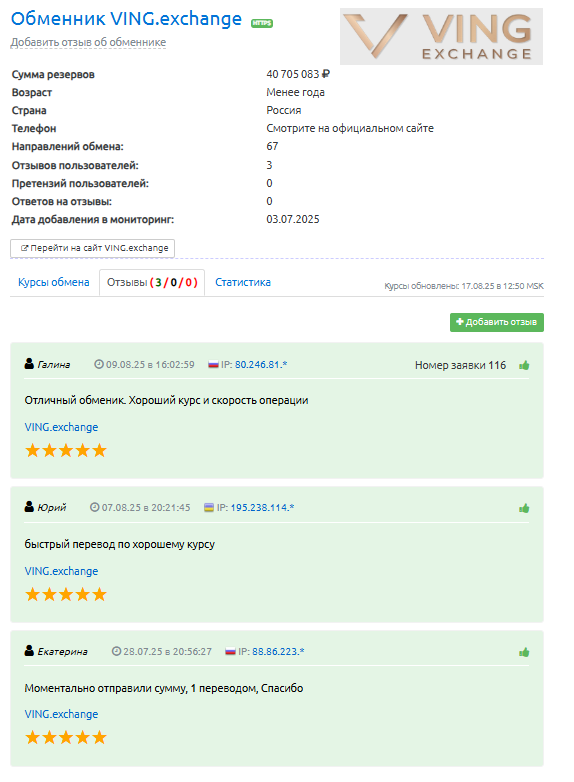Image resolution: width=574 pixels, height=782 pixels.
Task: Click VING.exchange link in Юрий's review
Action: [x=61, y=571]
